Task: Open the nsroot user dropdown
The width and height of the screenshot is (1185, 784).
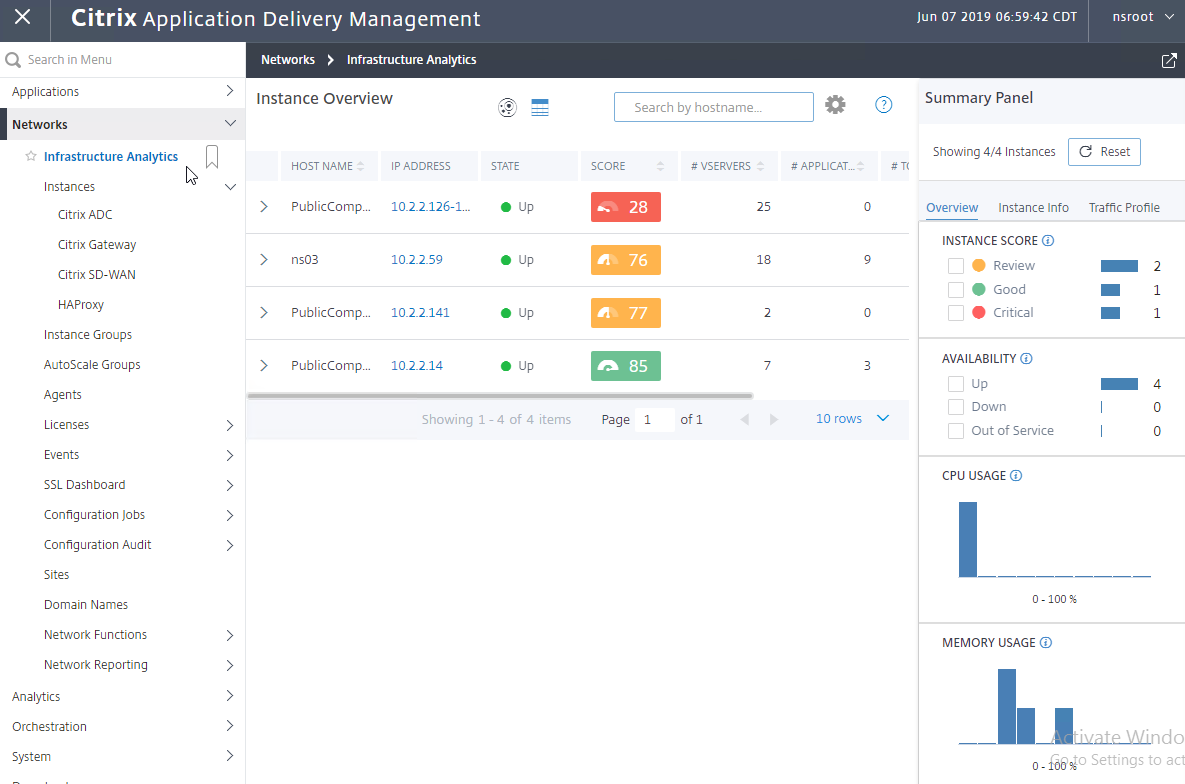Action: click(1143, 17)
